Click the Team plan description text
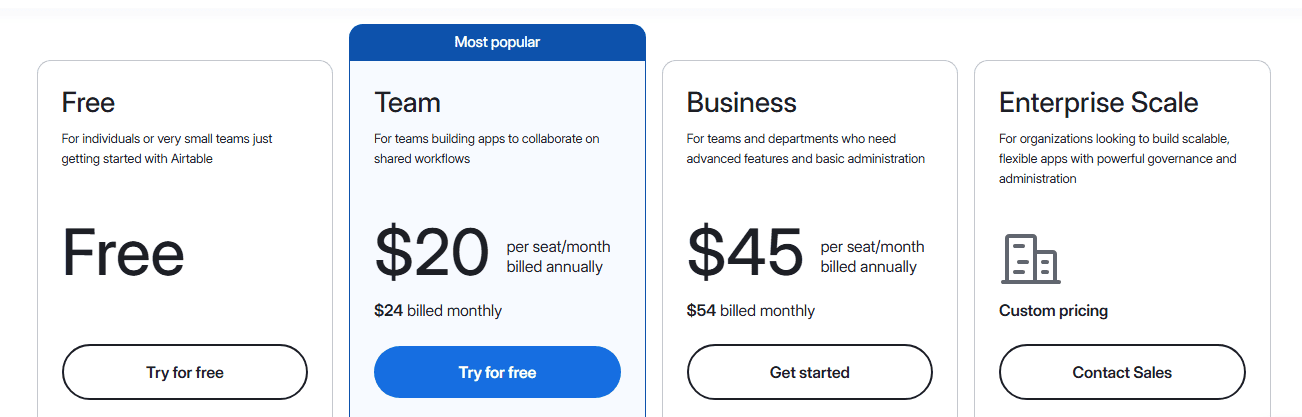Viewport: 1302px width, 417px height. [486, 148]
